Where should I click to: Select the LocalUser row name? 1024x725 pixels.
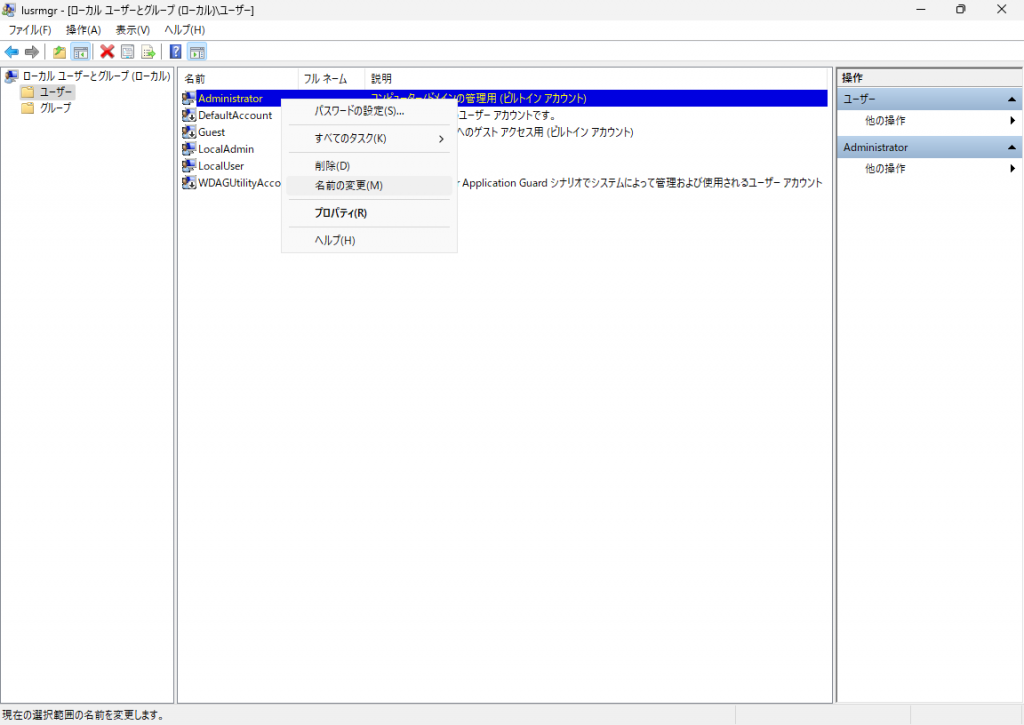coord(221,166)
